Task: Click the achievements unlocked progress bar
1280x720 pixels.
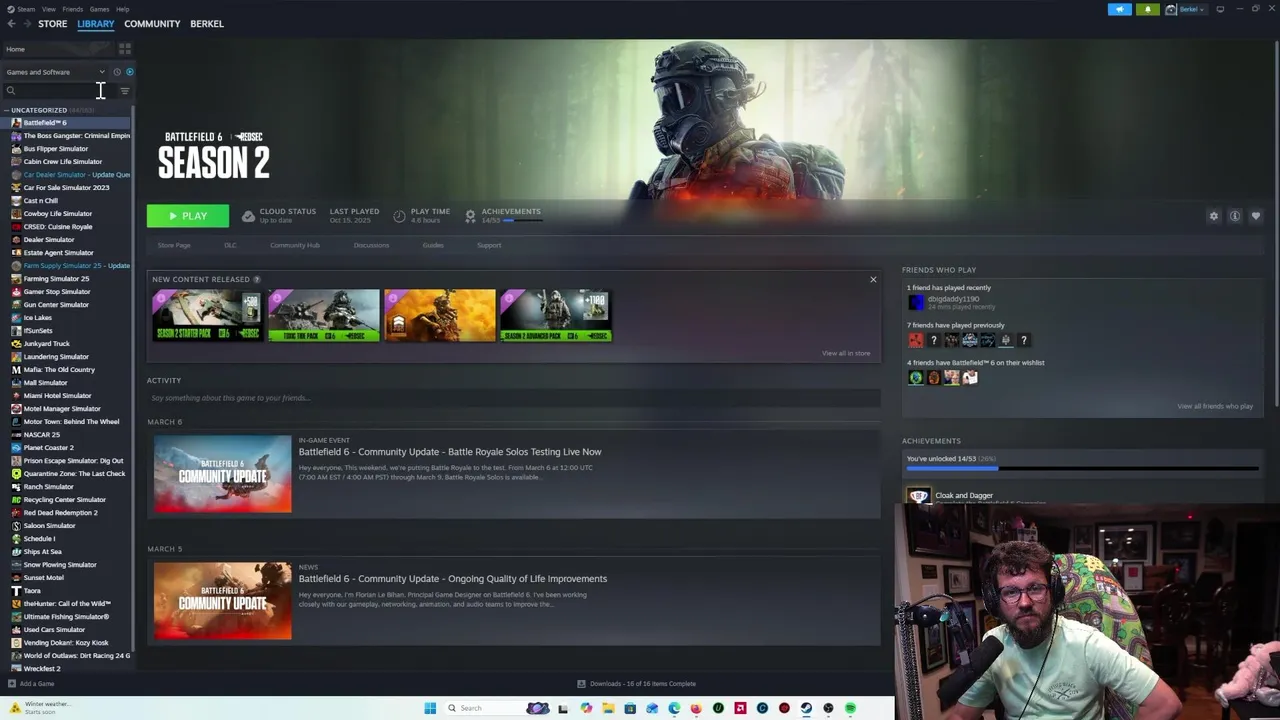Action: pyautogui.click(x=1082, y=468)
